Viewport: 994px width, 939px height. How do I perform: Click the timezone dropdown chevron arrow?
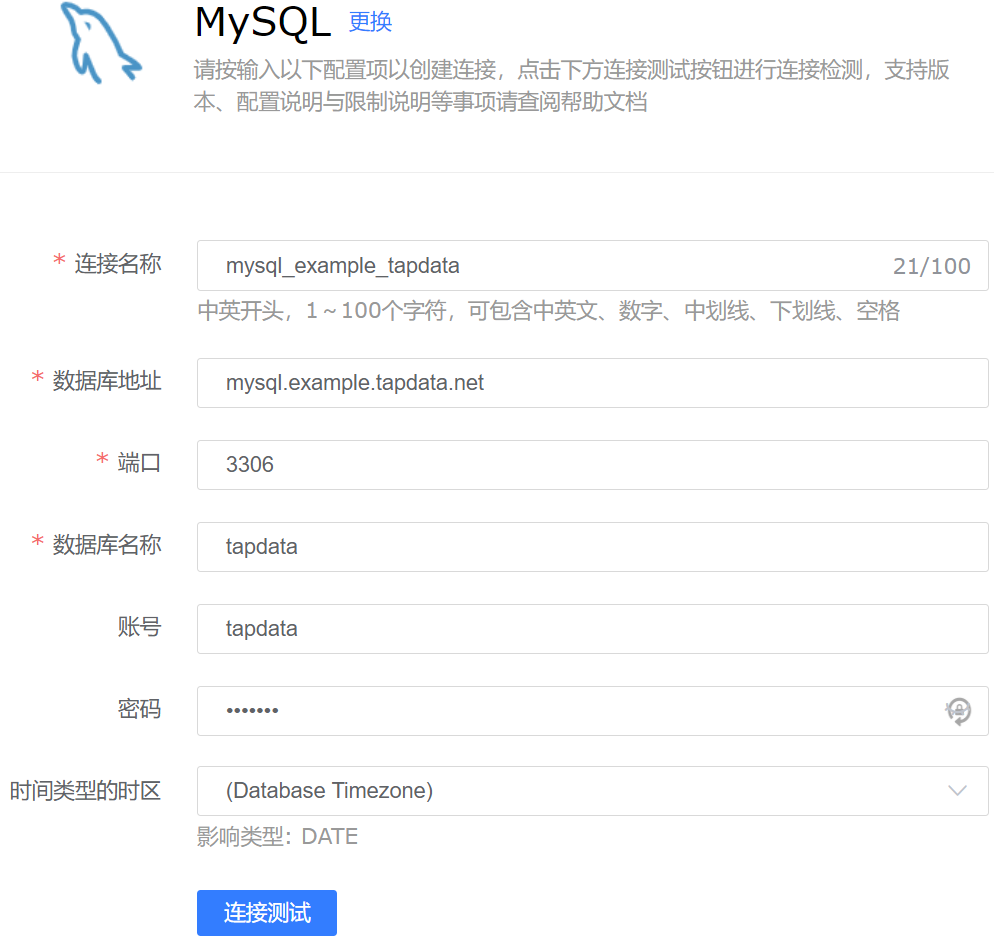pos(957,791)
